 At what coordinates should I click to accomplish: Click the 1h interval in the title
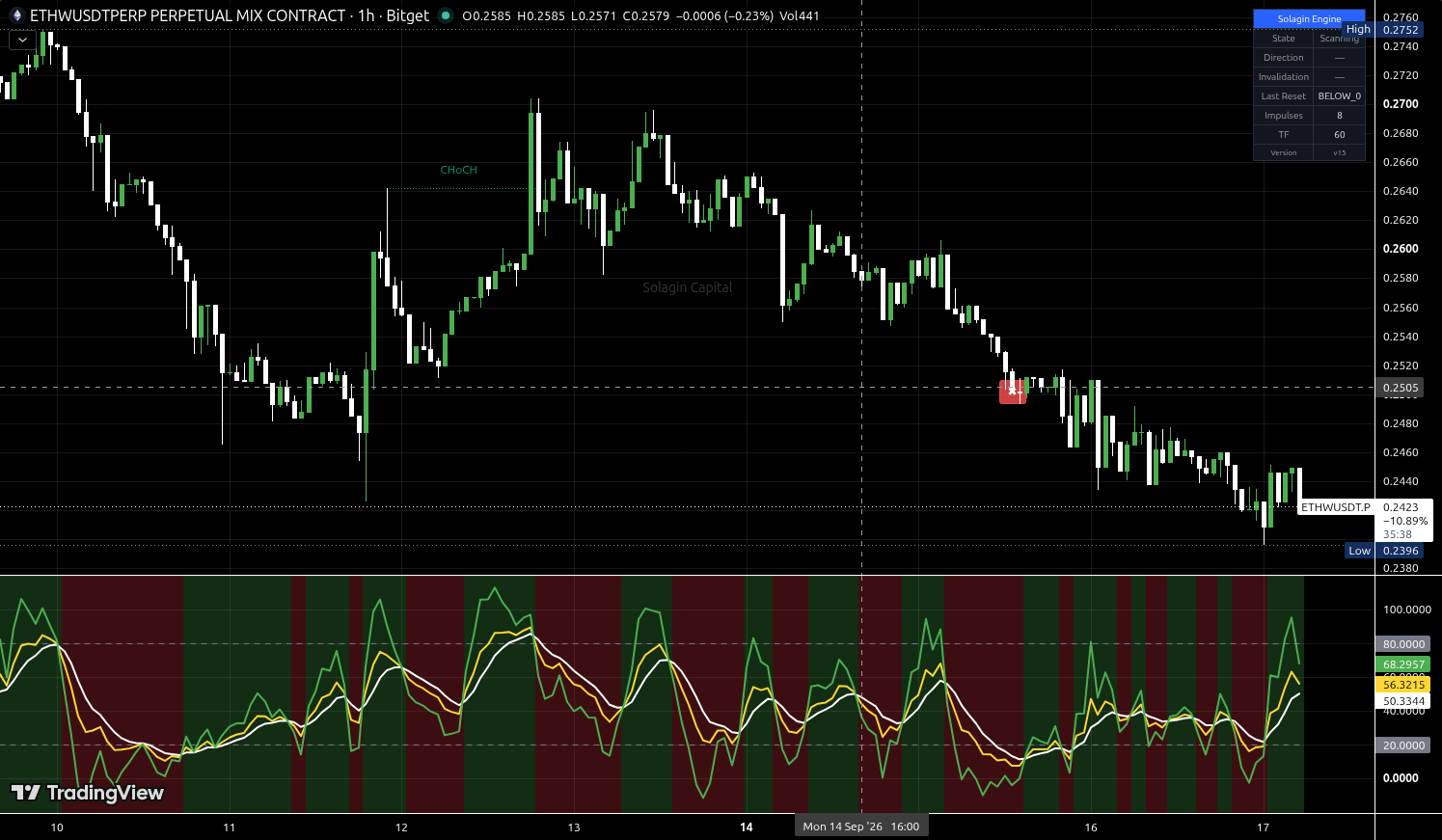(x=367, y=15)
